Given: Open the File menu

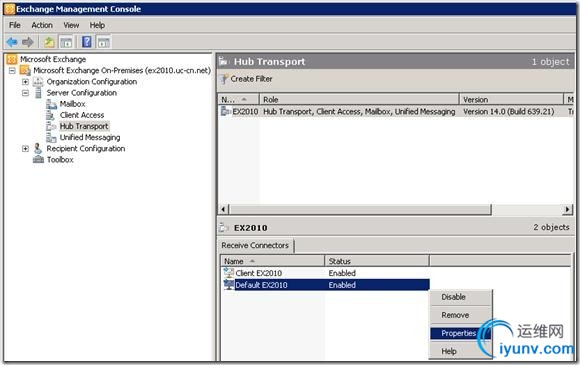Looking at the screenshot, I should tap(15, 25).
